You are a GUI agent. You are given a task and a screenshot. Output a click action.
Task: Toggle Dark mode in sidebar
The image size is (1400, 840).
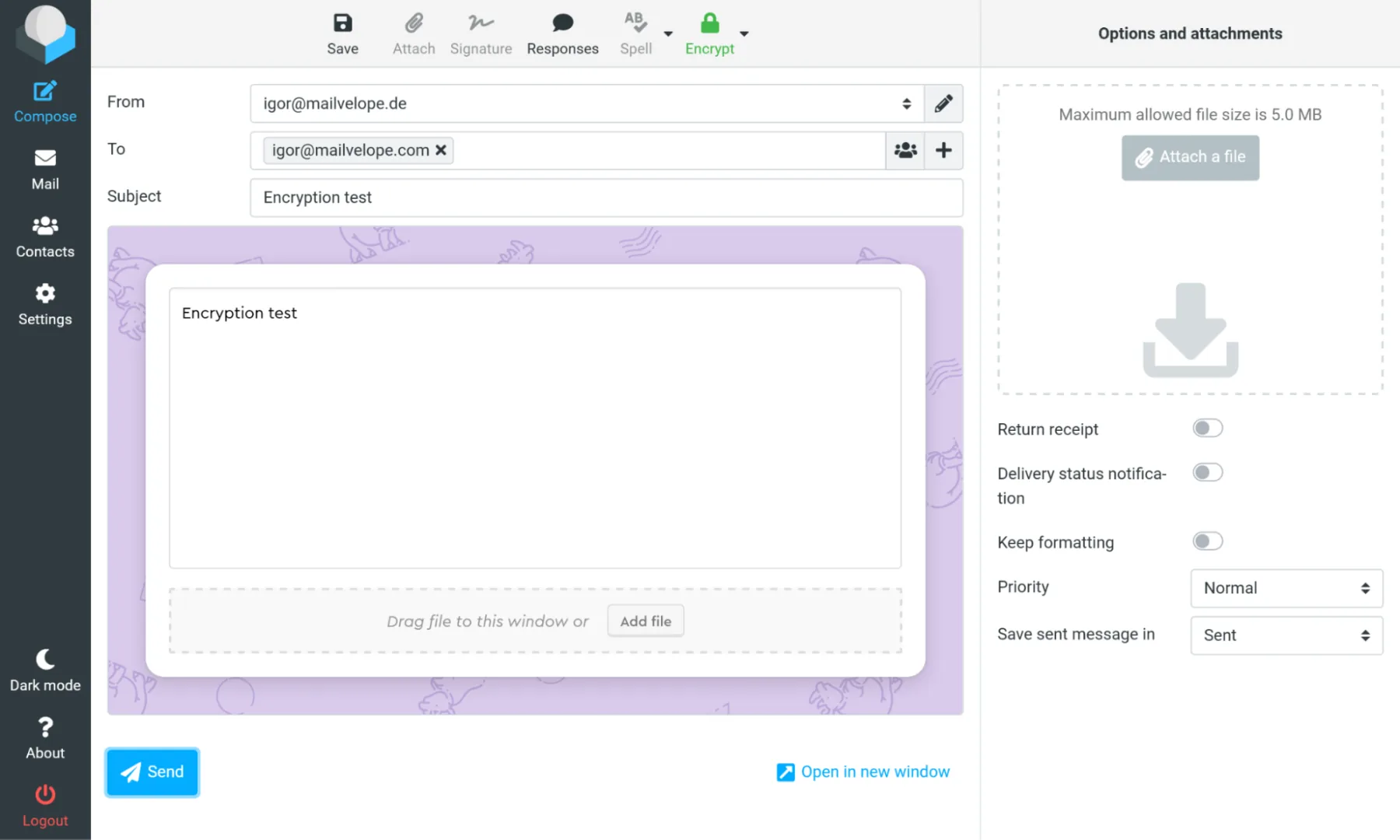44,669
